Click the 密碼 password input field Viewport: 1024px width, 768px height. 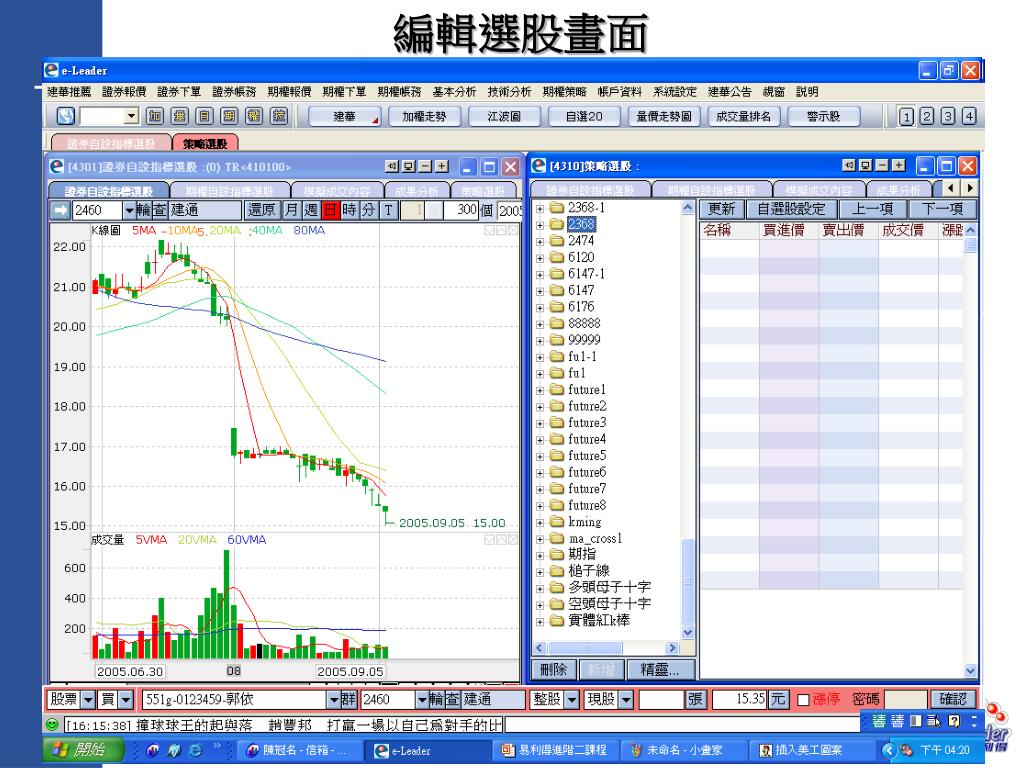(906, 699)
